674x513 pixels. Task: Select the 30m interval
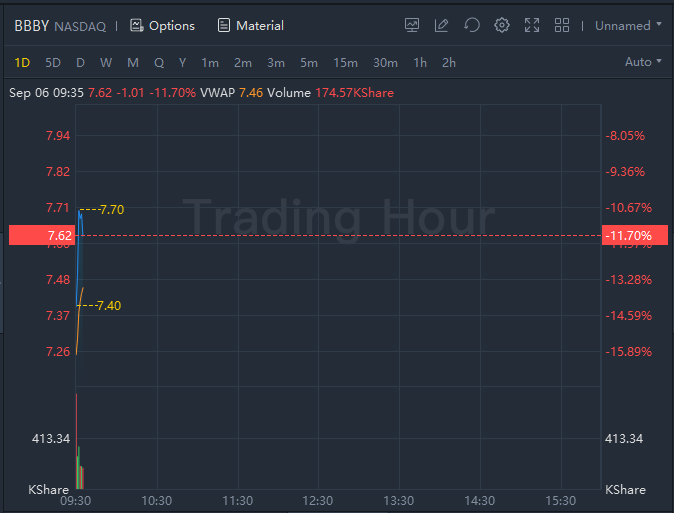[385, 62]
